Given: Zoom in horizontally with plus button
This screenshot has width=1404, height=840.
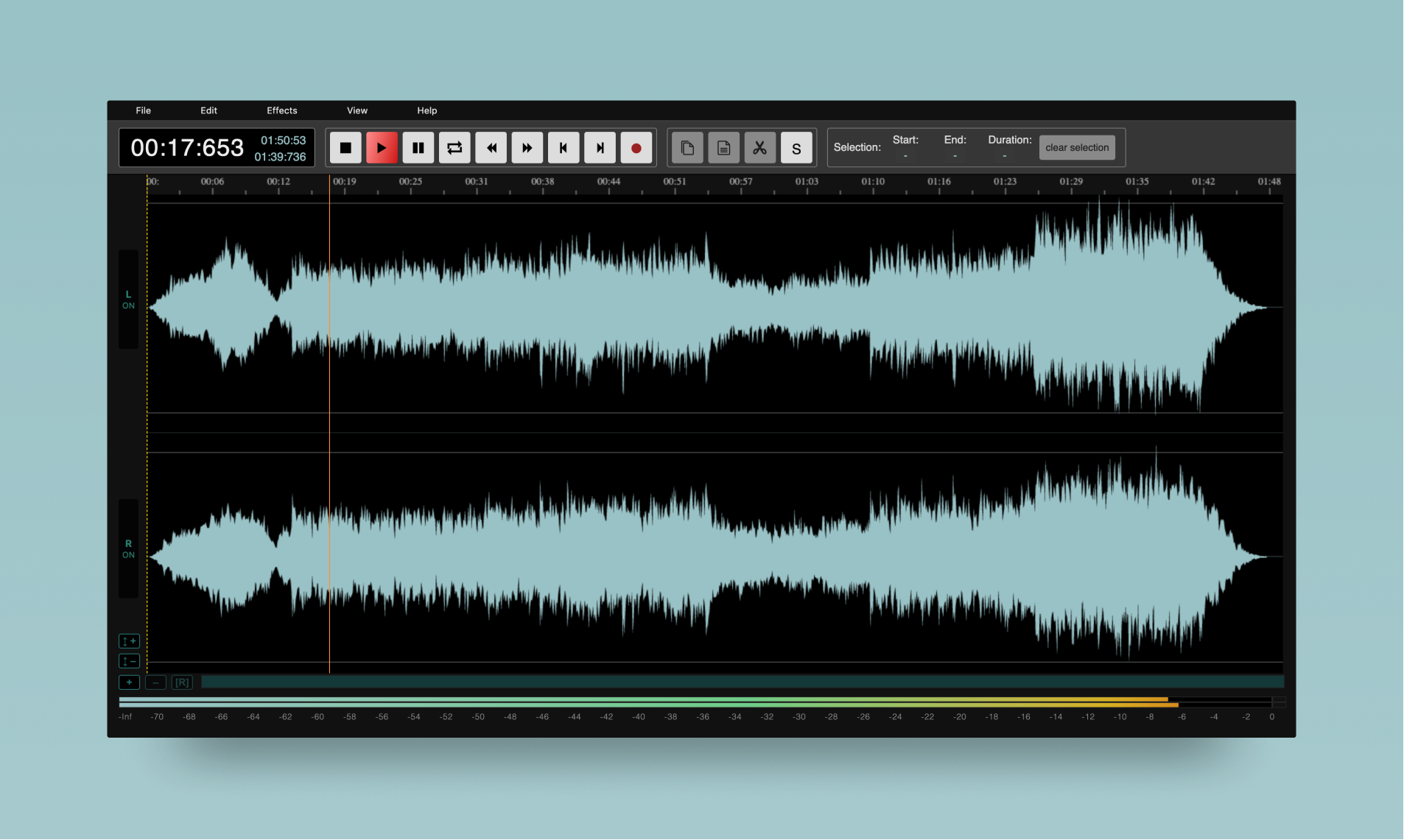Looking at the screenshot, I should (x=129, y=682).
